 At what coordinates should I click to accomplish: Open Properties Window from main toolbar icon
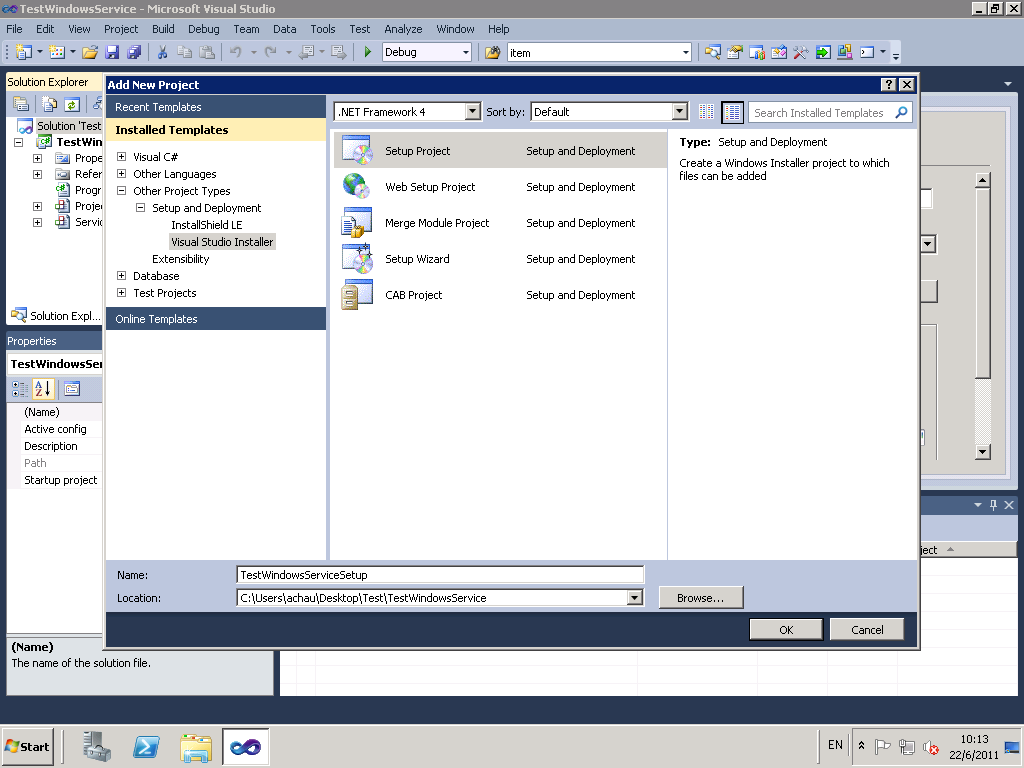(735, 52)
